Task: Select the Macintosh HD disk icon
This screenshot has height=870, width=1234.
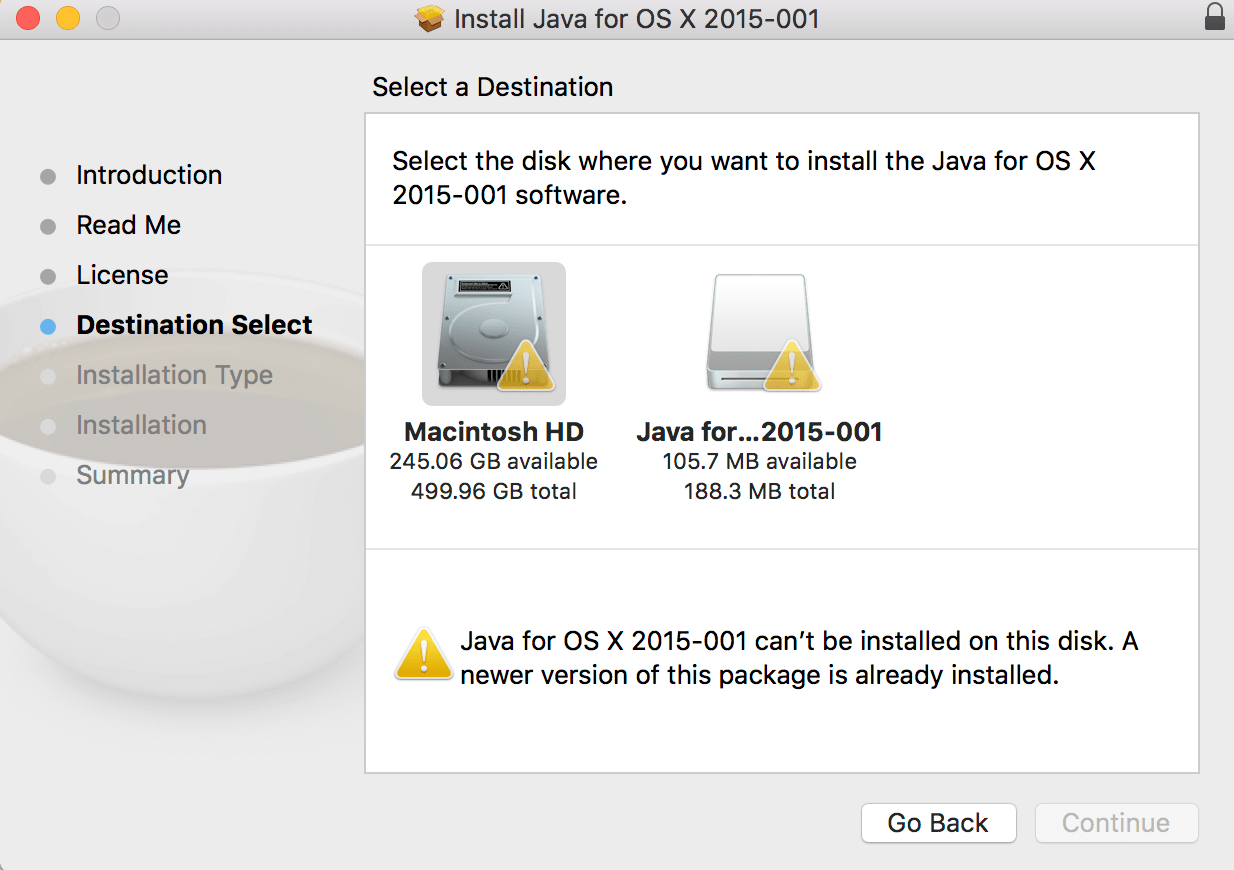Action: (x=493, y=333)
